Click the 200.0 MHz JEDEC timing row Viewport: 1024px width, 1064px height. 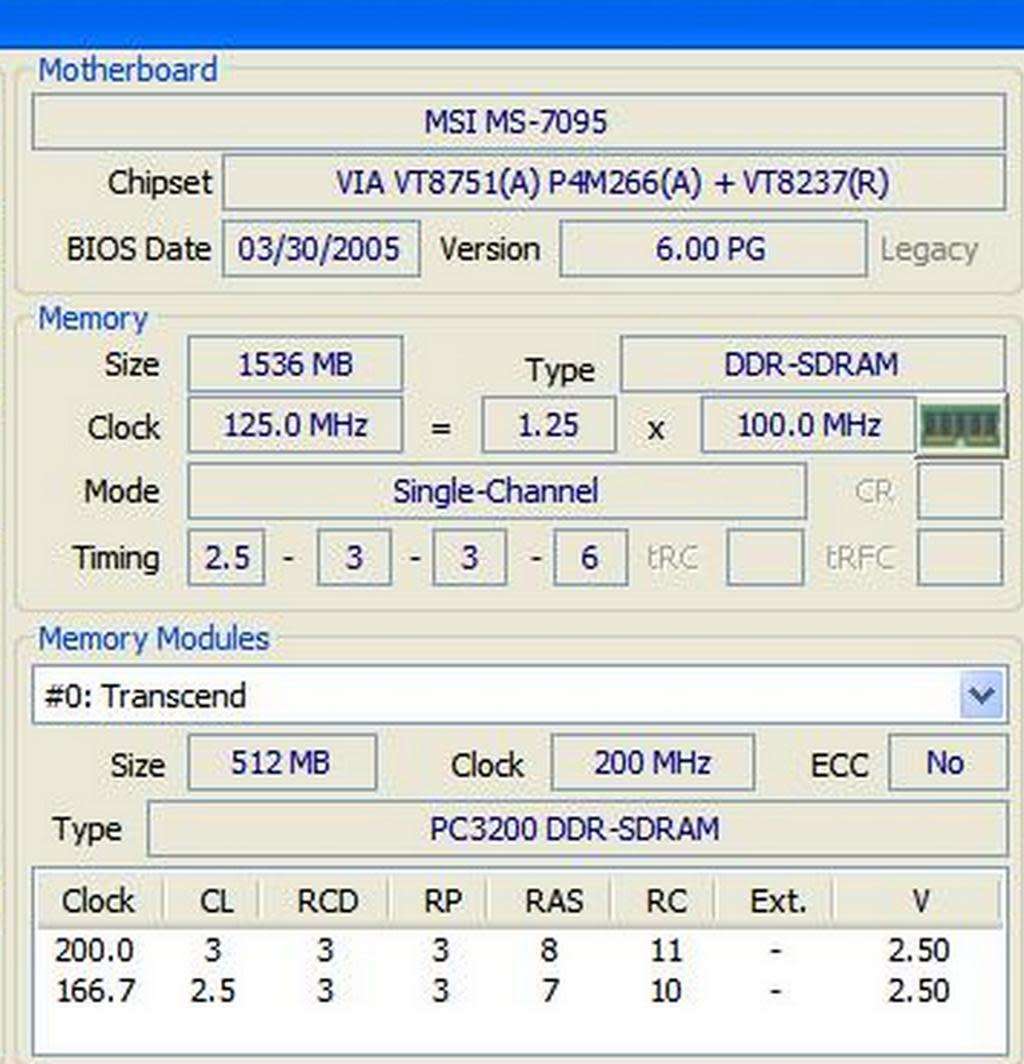click(95, 950)
